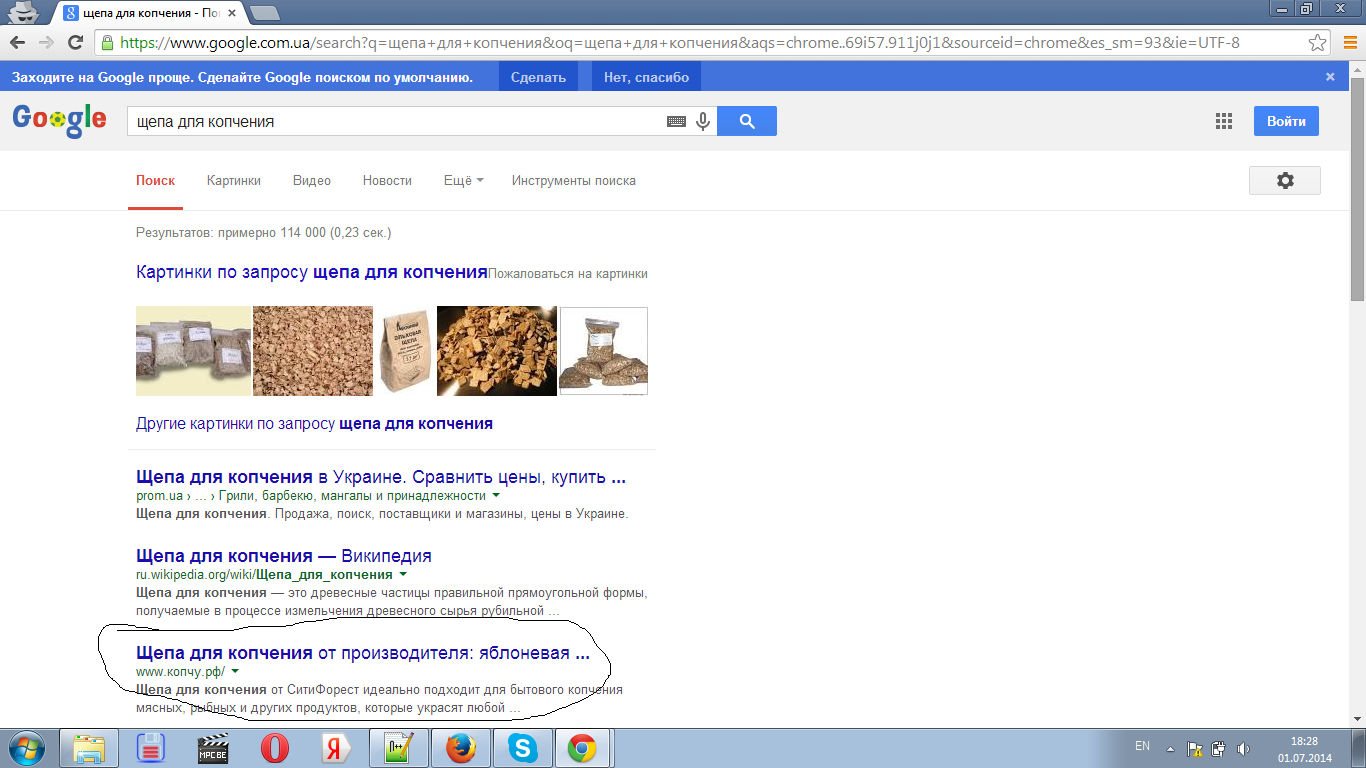
Task: Open the Windows Start menu
Action: (27, 748)
